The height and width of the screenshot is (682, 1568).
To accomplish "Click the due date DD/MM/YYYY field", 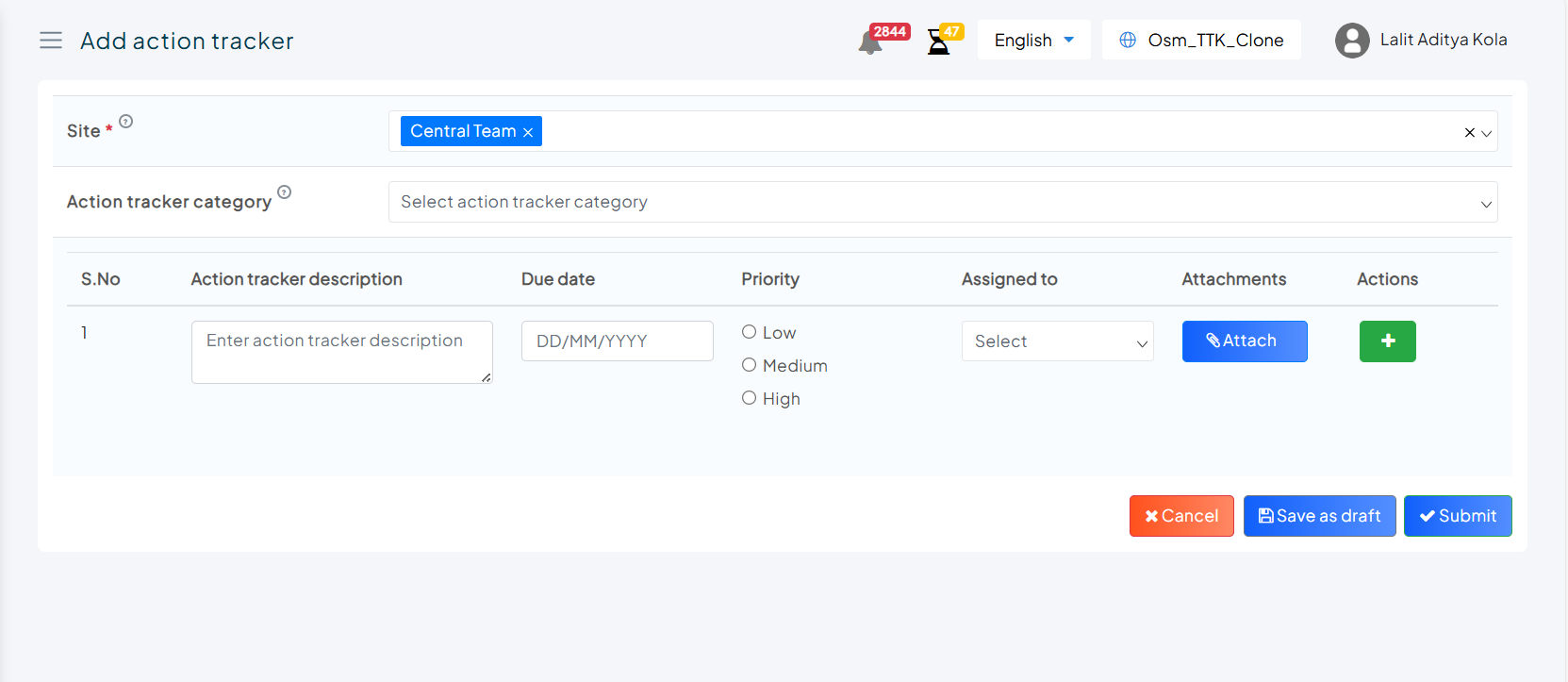I will point(617,341).
